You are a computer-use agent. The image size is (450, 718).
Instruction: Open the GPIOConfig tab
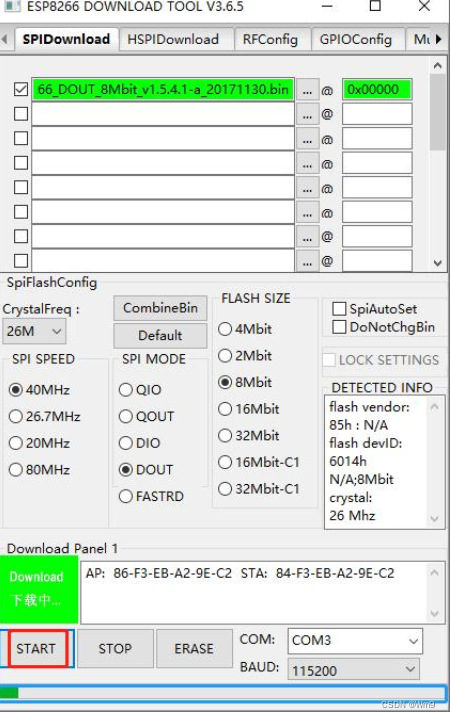pyautogui.click(x=356, y=39)
